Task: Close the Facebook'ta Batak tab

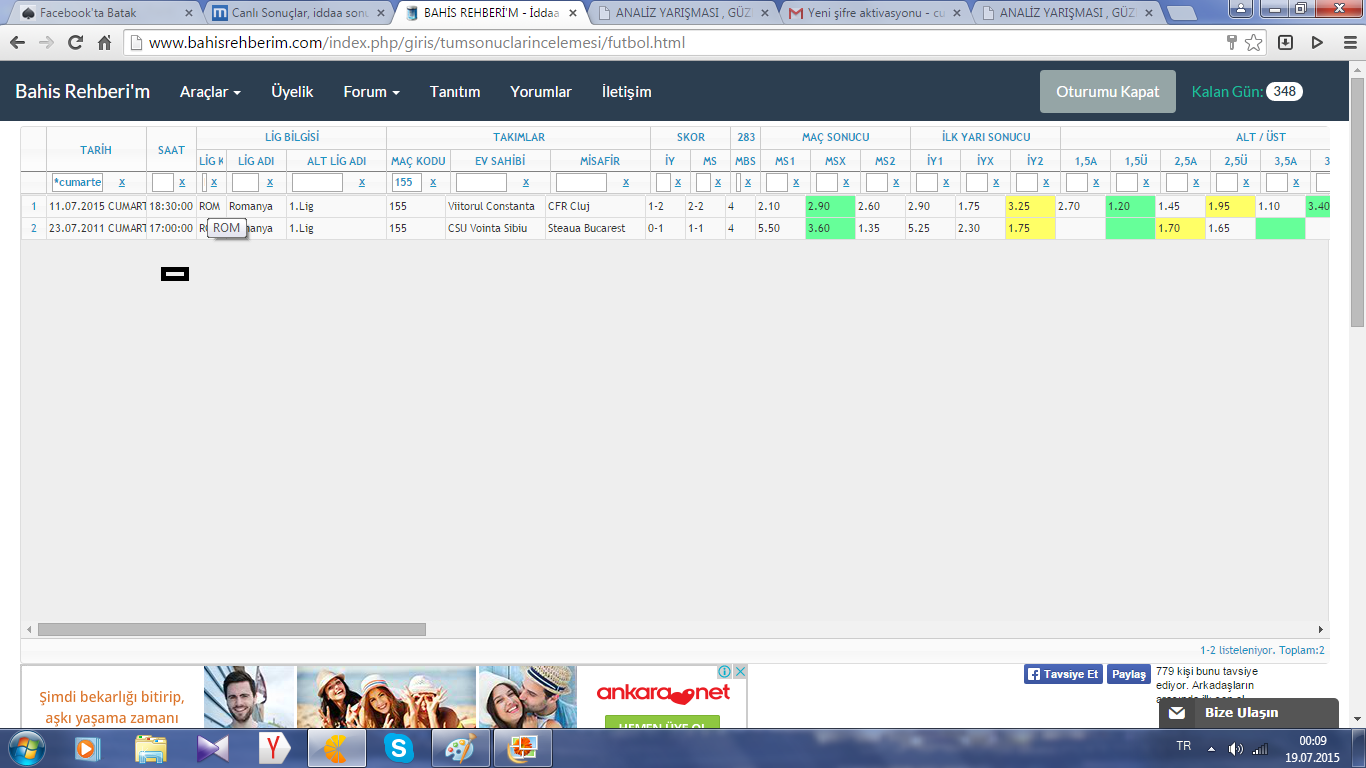Action: (188, 14)
